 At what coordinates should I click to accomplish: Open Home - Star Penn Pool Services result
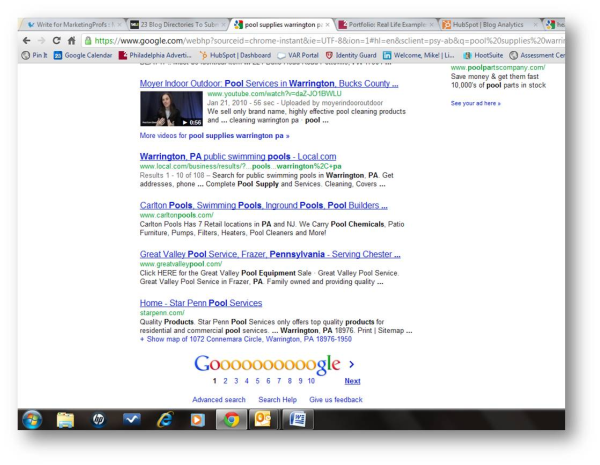pyautogui.click(x=201, y=303)
